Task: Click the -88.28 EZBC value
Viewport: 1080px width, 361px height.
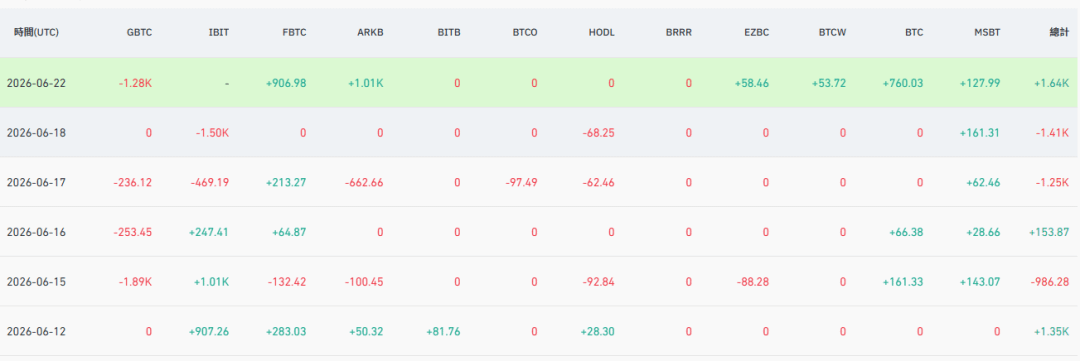Action: pos(753,282)
